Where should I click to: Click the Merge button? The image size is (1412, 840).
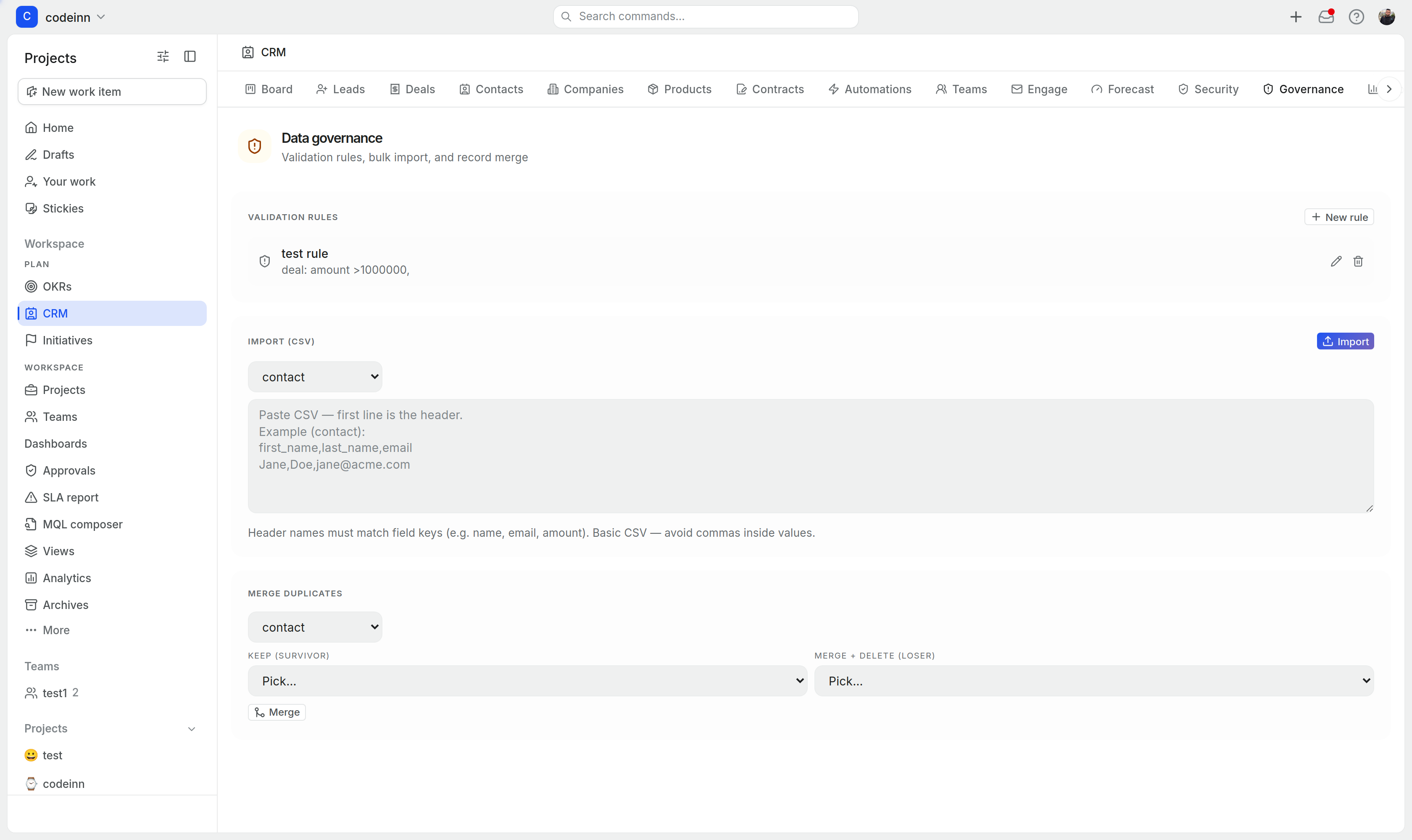pos(277,712)
